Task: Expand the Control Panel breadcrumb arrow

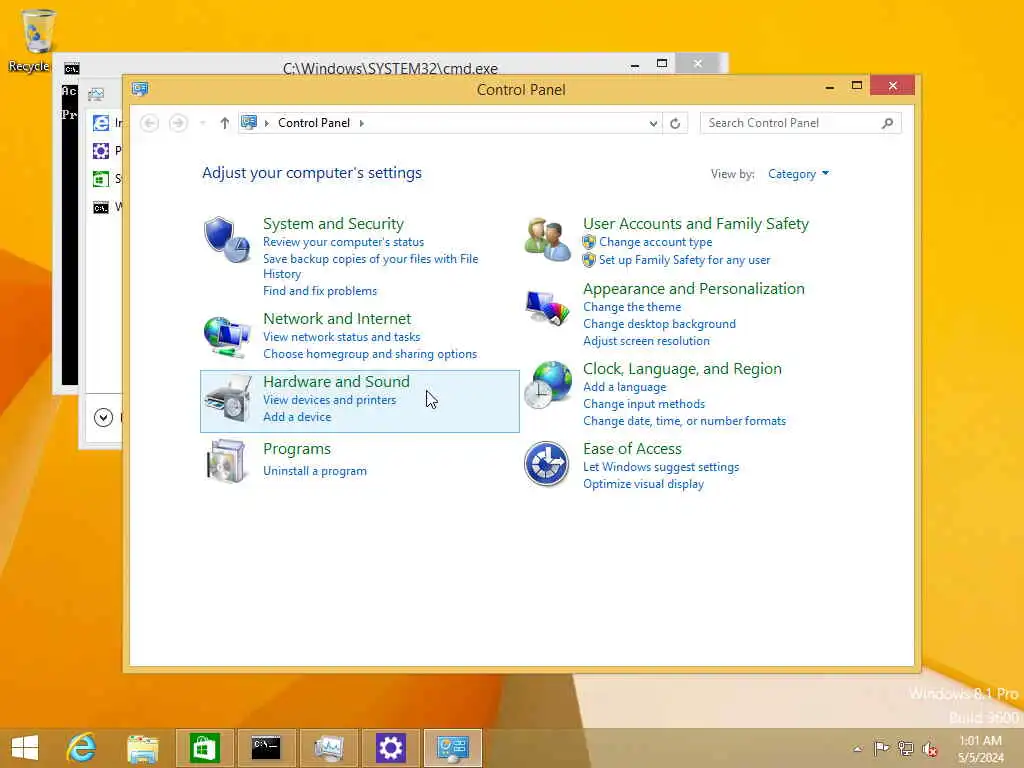Action: [362, 123]
